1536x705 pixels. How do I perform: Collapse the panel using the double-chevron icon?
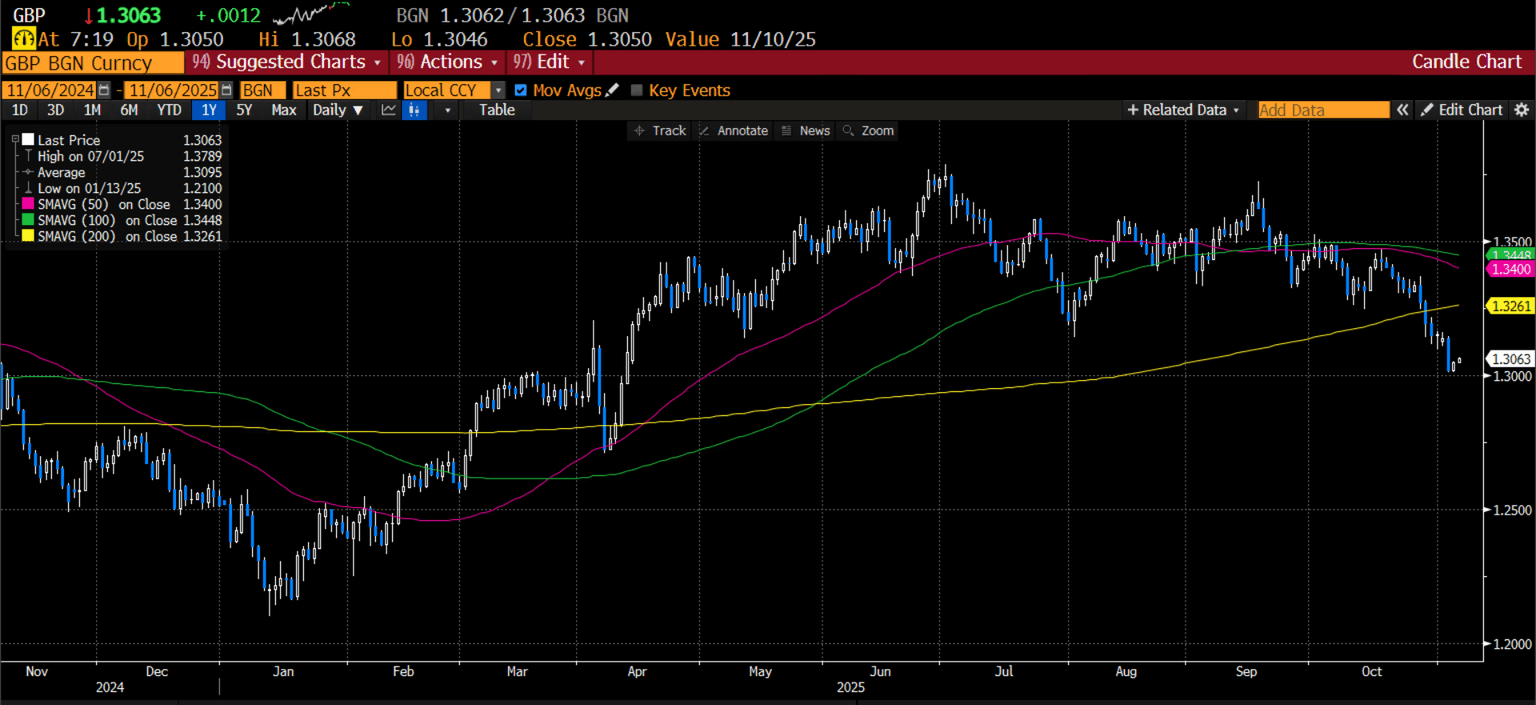[1403, 110]
